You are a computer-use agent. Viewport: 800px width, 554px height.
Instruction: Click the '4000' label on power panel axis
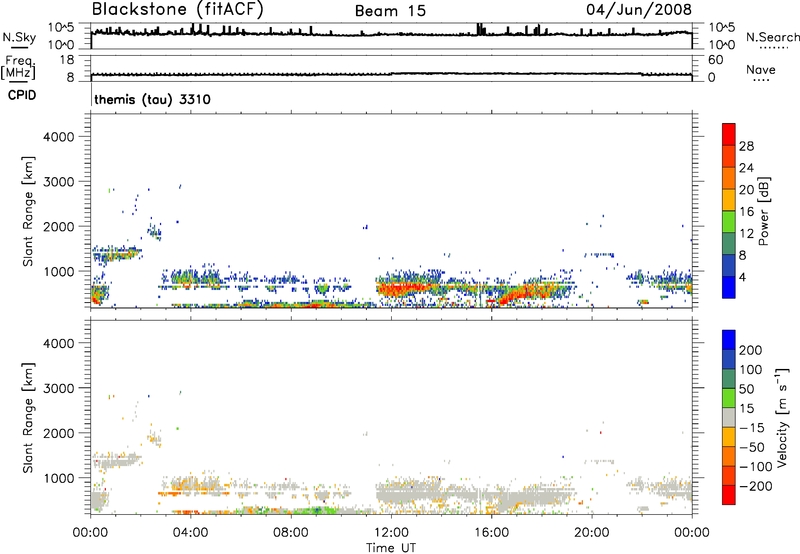58,137
